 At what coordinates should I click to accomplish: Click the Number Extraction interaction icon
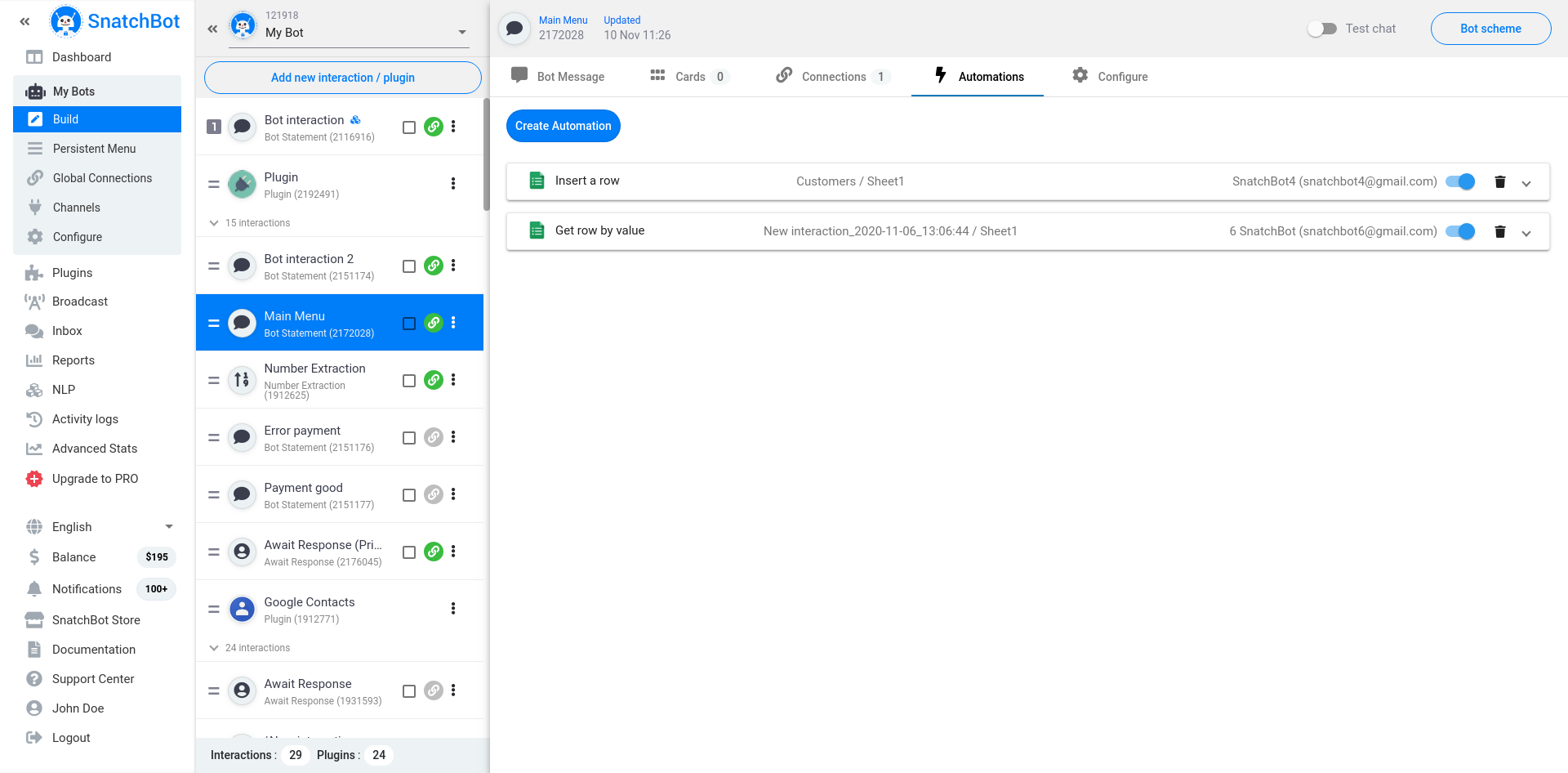click(x=242, y=380)
